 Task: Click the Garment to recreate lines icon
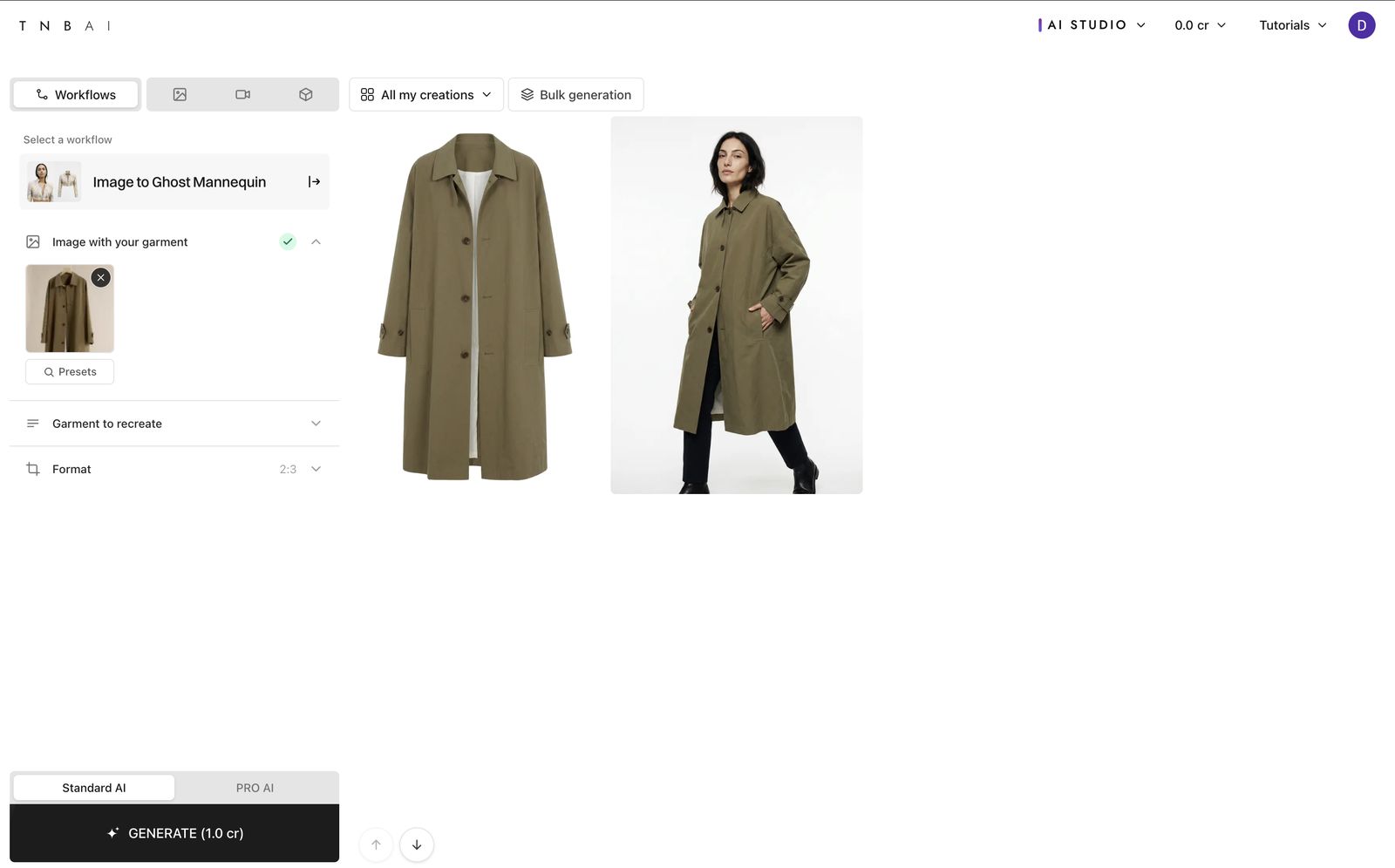point(33,424)
